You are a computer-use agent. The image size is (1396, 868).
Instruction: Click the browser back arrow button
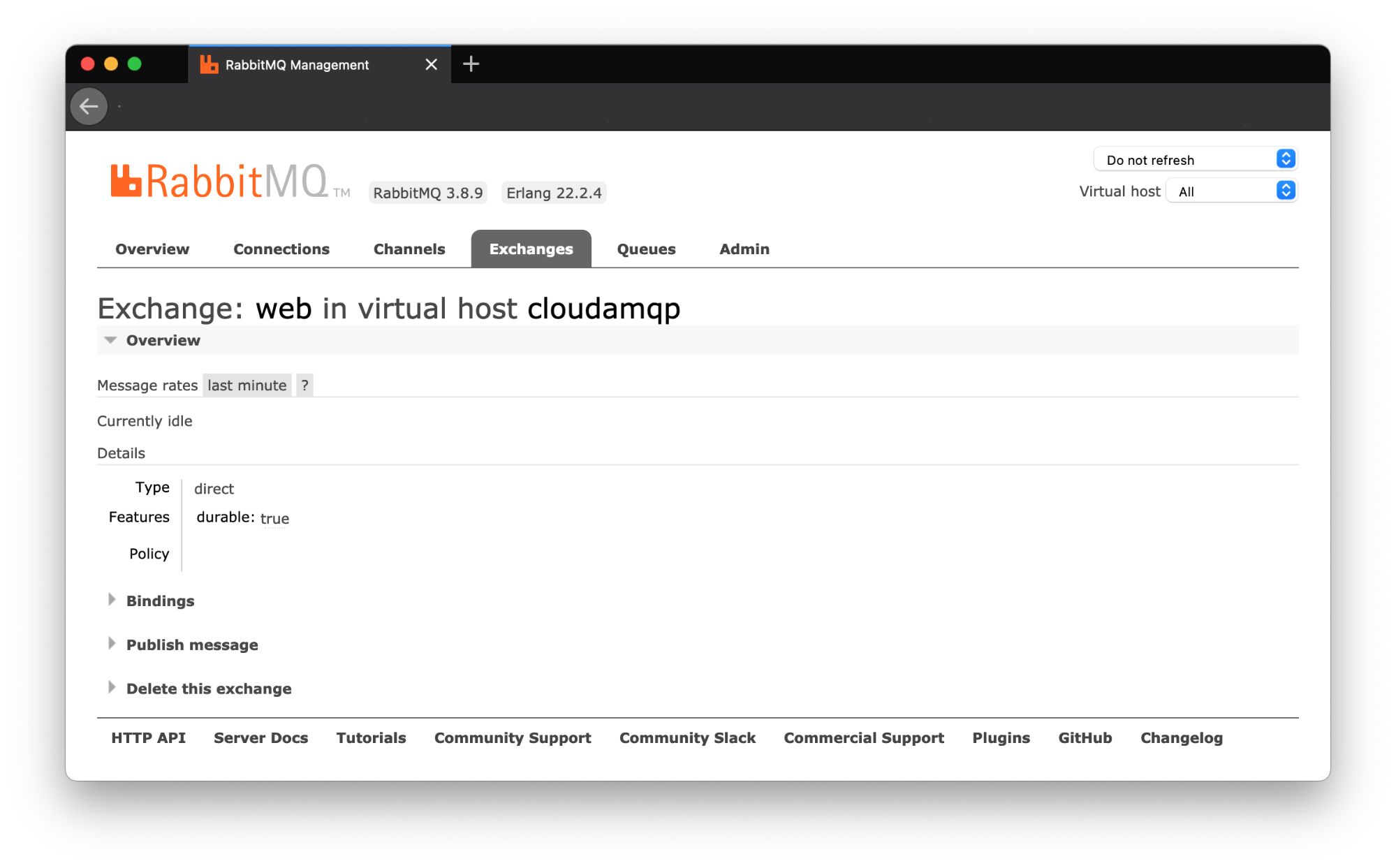(89, 106)
